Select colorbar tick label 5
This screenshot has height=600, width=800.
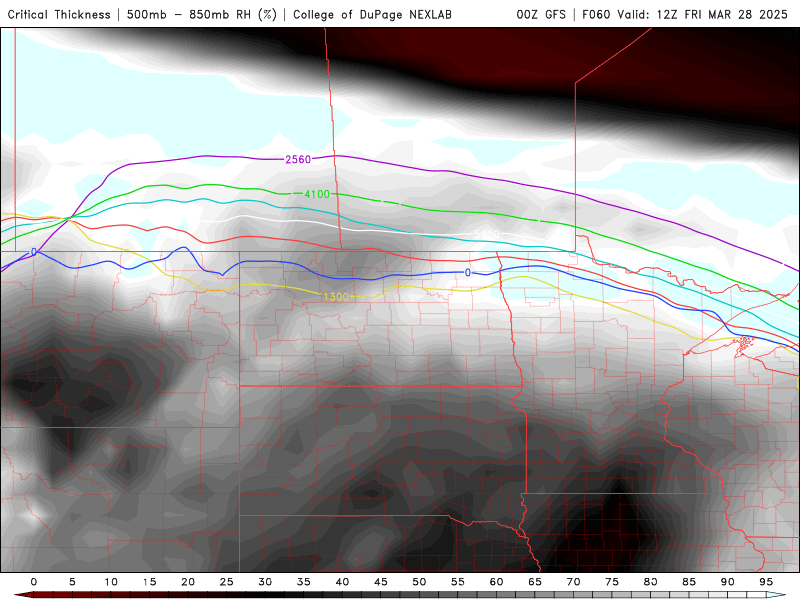72,582
